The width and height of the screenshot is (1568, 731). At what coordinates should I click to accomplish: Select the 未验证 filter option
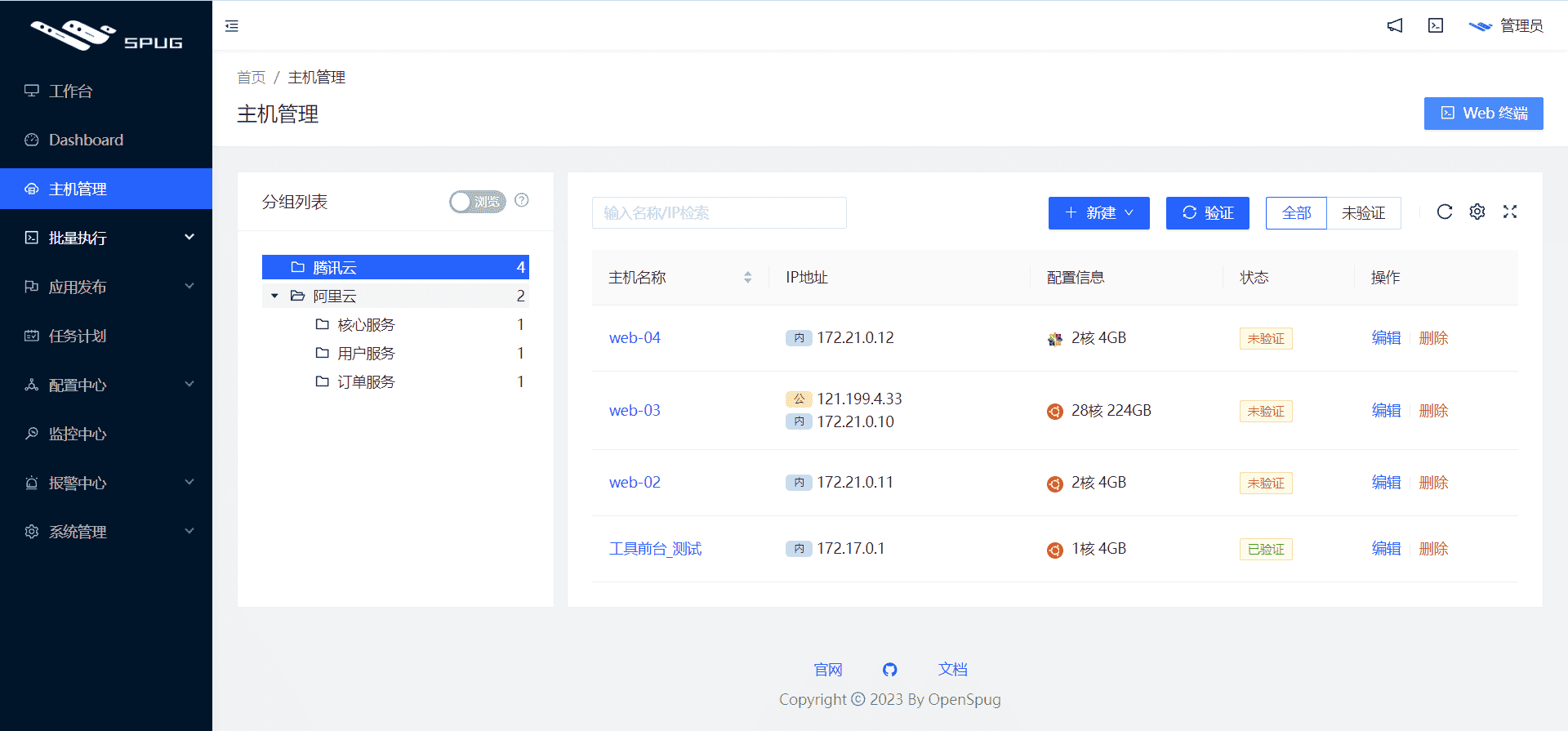(1364, 213)
